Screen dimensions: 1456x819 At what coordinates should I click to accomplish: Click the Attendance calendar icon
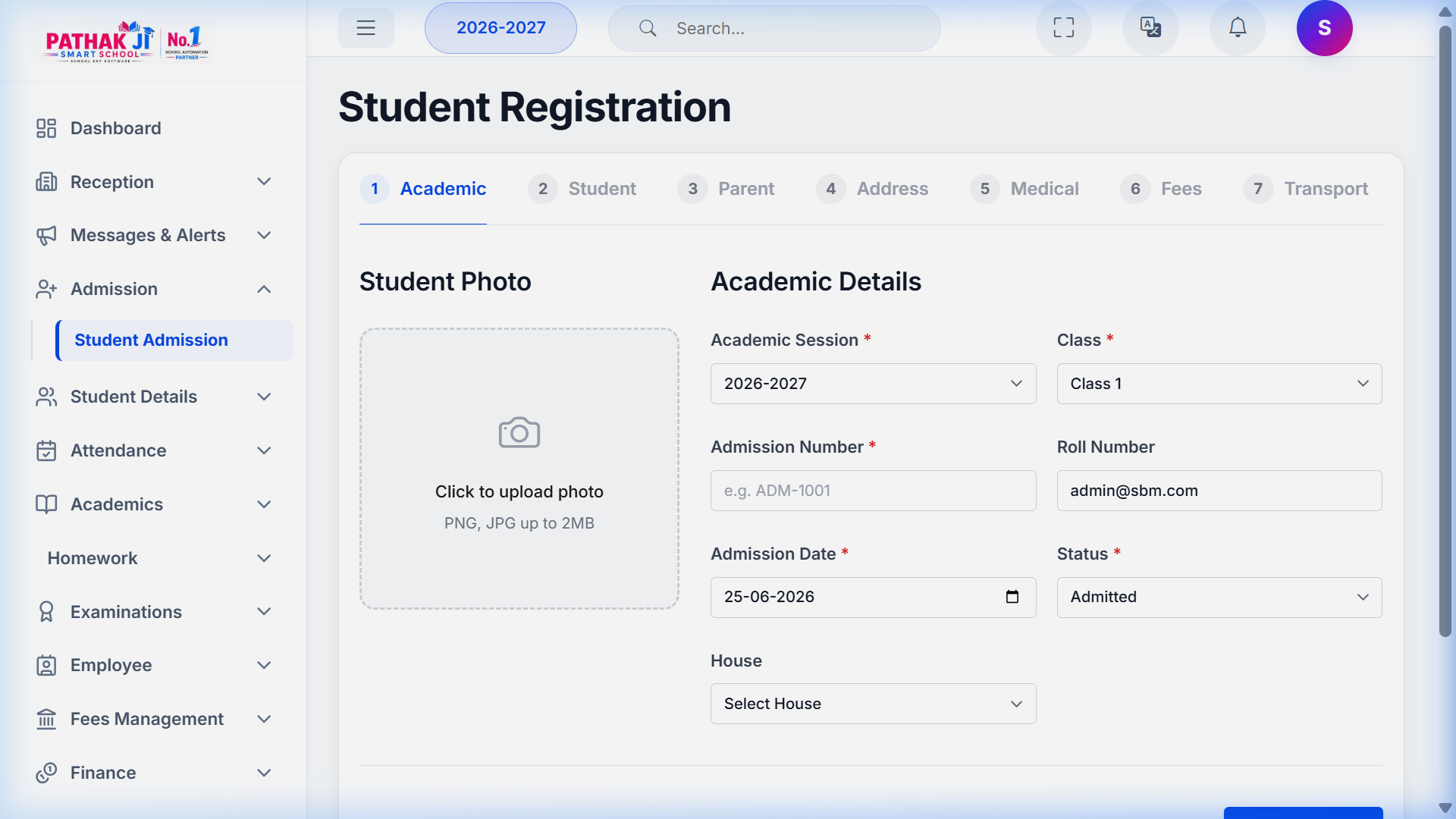[46, 450]
